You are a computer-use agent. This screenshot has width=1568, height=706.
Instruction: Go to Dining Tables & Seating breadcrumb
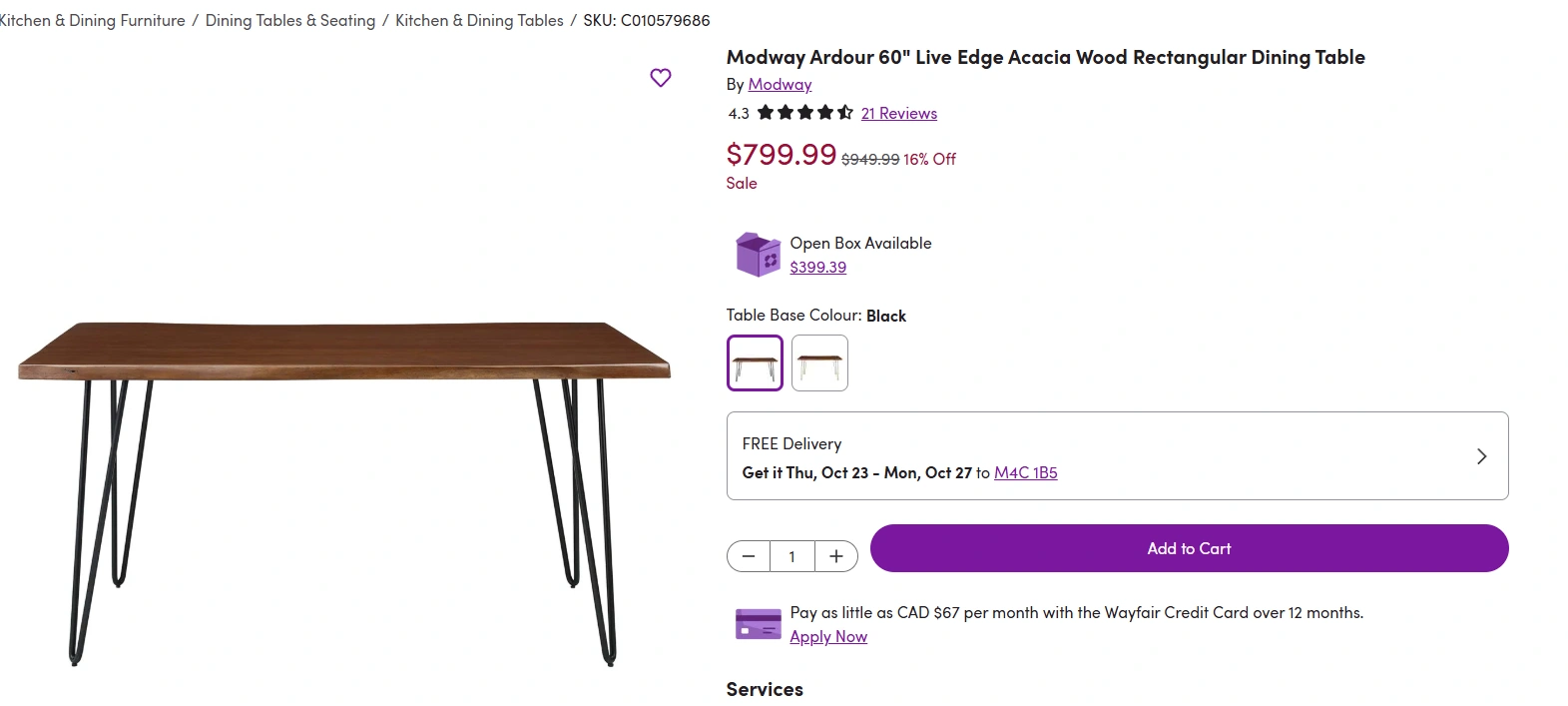(290, 20)
